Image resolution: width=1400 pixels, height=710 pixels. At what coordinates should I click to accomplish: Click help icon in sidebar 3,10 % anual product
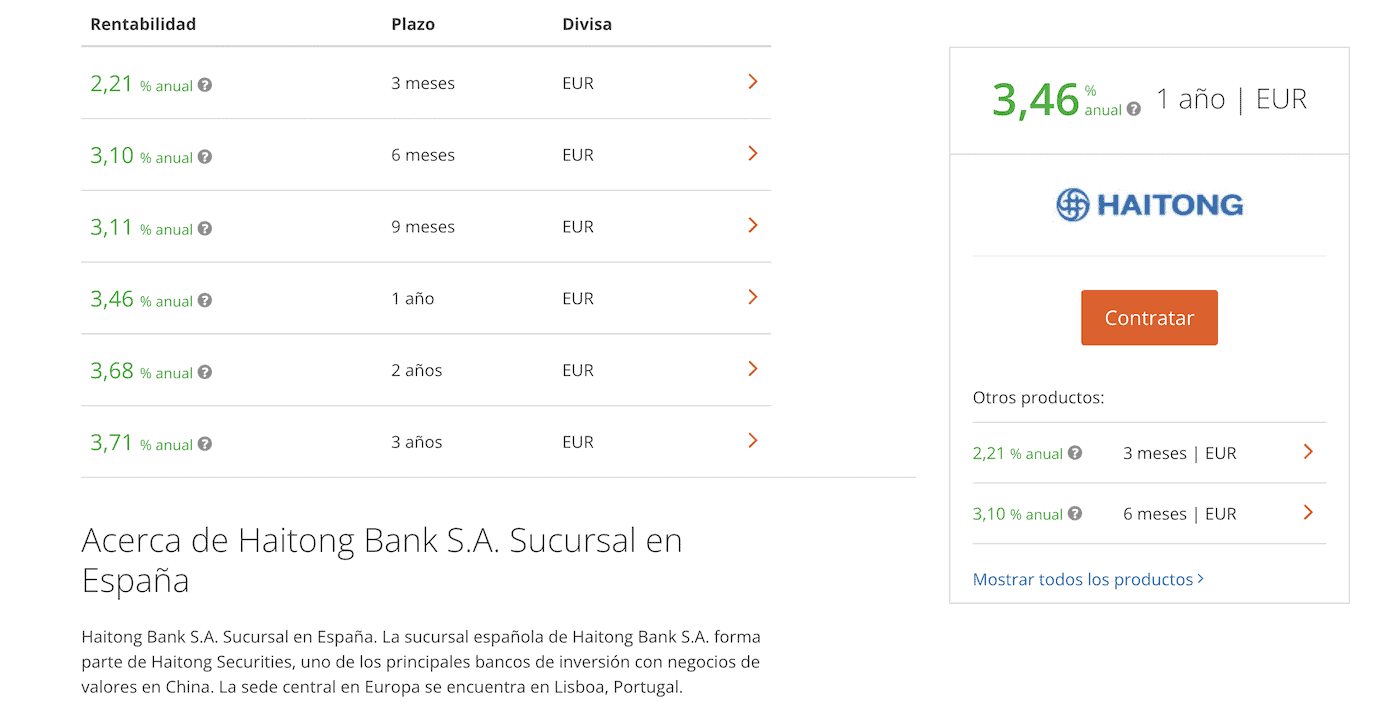pos(1075,514)
